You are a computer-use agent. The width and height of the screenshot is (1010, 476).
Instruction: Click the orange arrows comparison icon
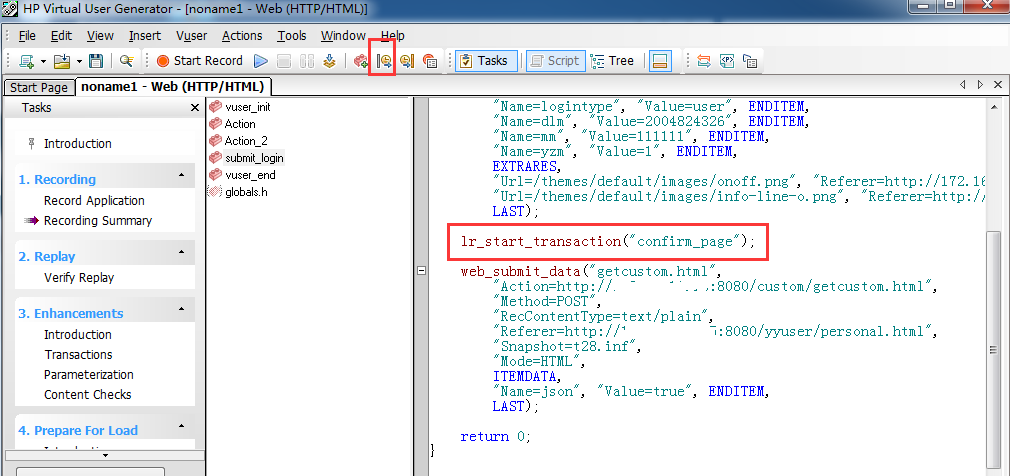704,61
